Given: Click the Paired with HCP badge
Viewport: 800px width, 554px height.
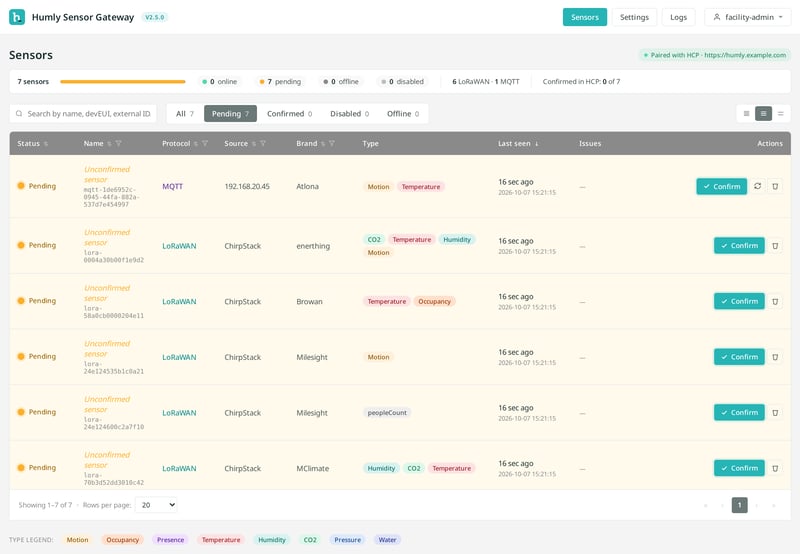Looking at the screenshot, I should (x=714, y=55).
